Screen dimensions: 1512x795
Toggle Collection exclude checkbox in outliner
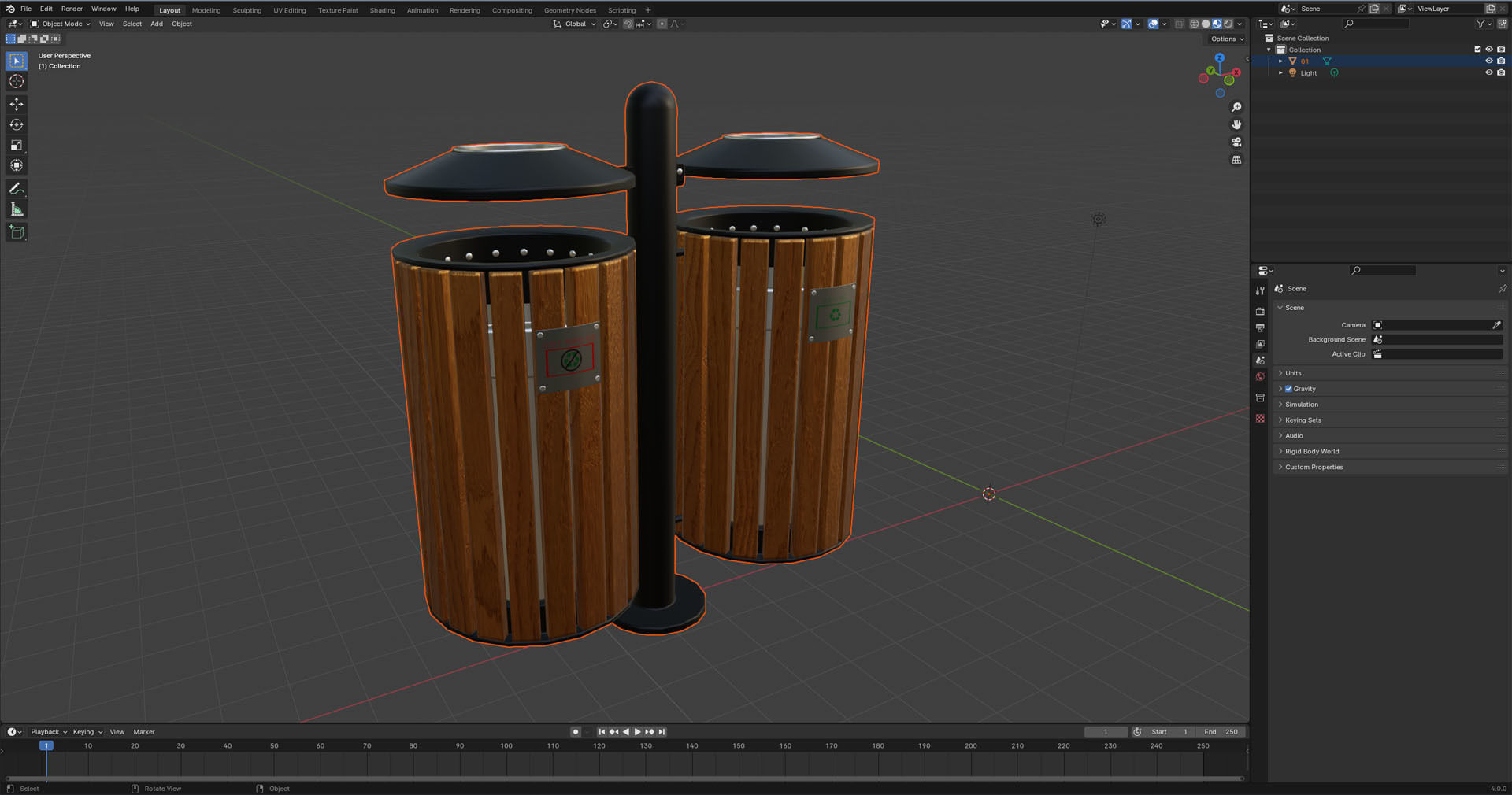[1477, 49]
